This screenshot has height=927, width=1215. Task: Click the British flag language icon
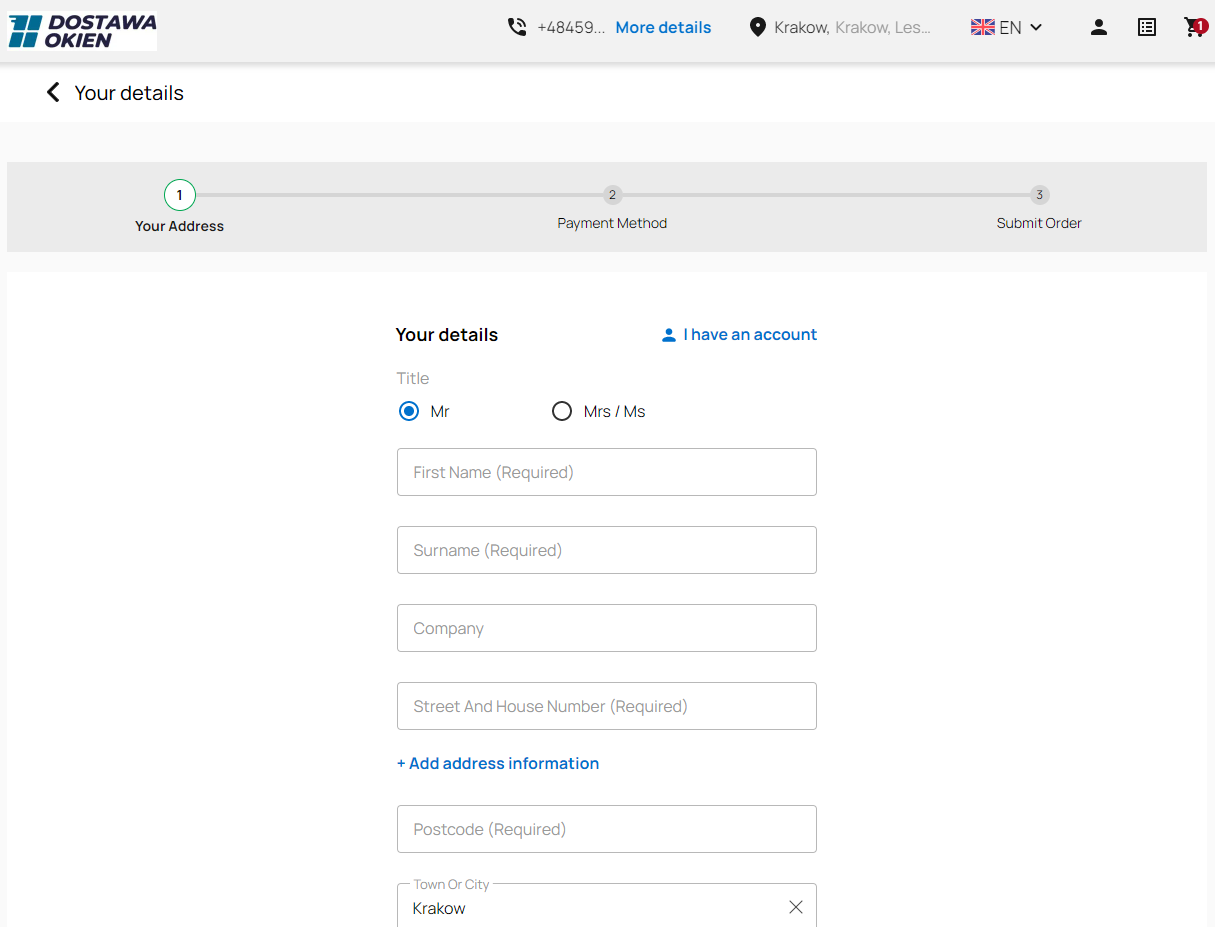[983, 27]
